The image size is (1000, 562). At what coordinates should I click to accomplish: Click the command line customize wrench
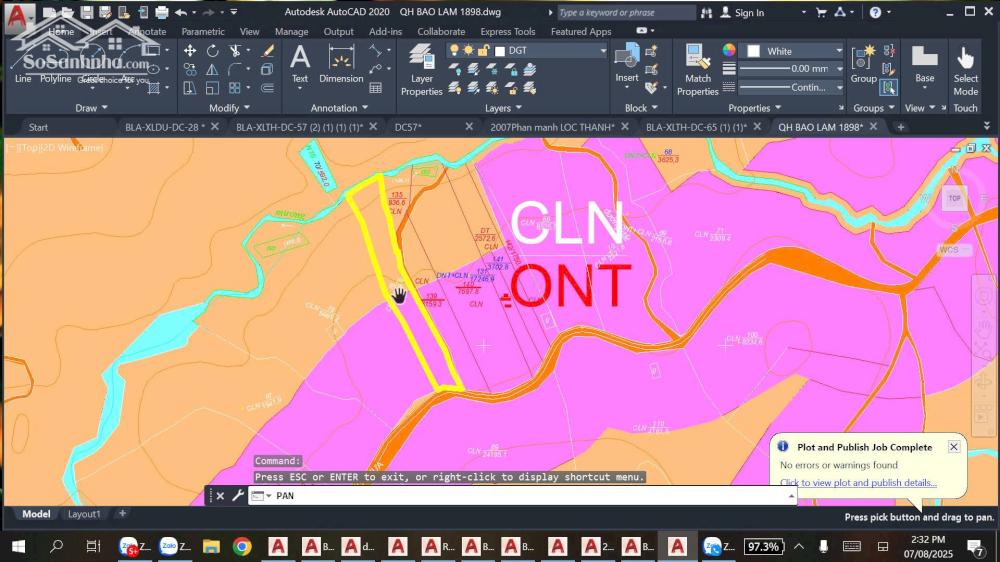[x=237, y=496]
